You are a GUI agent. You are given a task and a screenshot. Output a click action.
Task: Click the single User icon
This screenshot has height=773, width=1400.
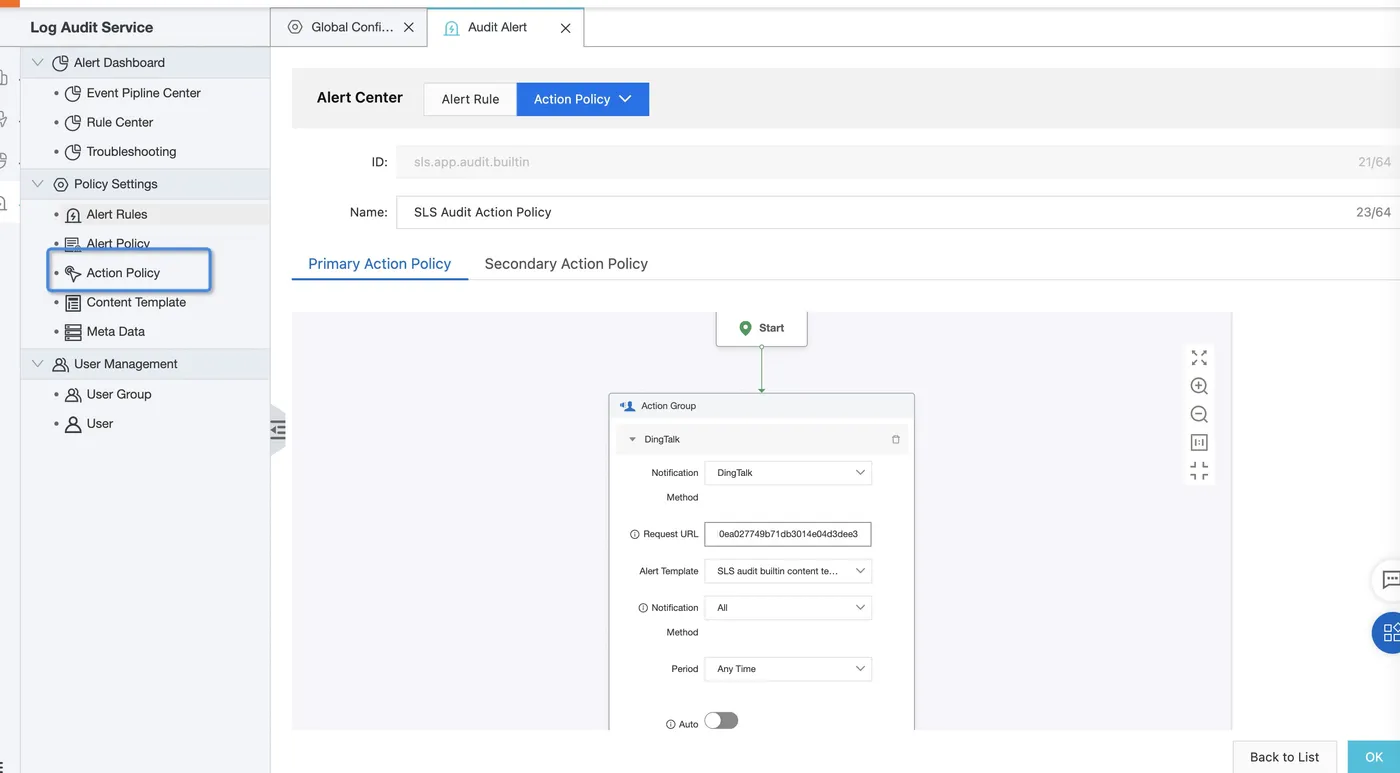[73, 424]
